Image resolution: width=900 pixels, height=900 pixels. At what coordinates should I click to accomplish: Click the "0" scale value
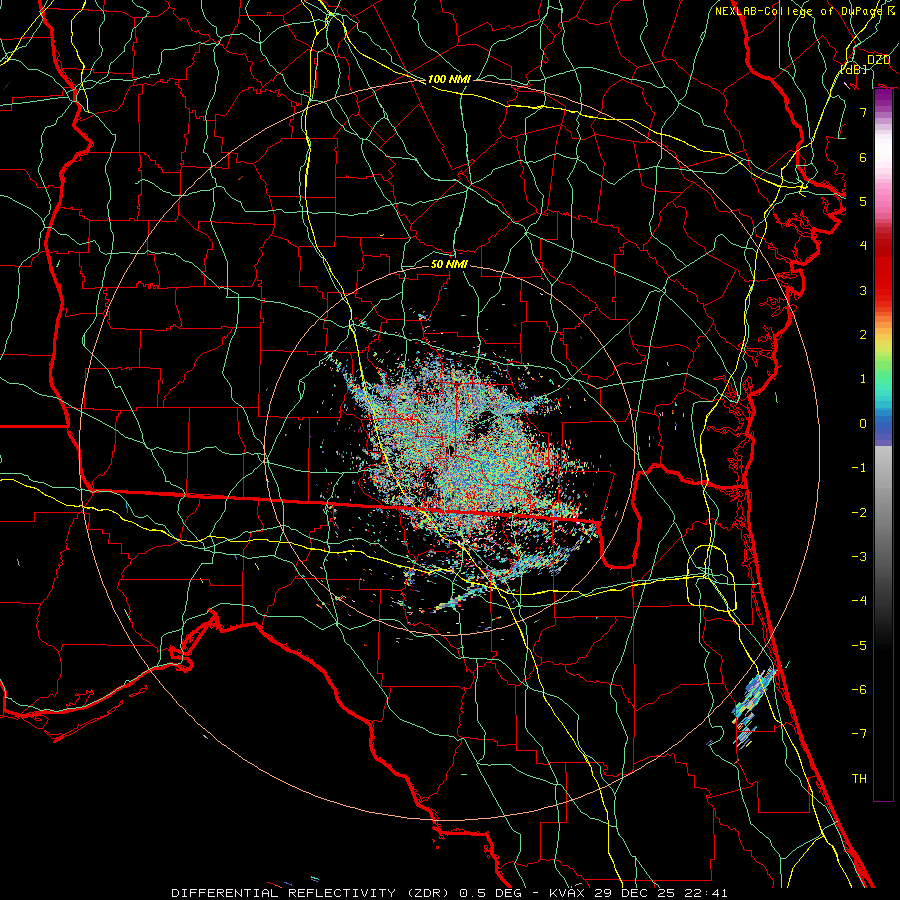tap(863, 424)
